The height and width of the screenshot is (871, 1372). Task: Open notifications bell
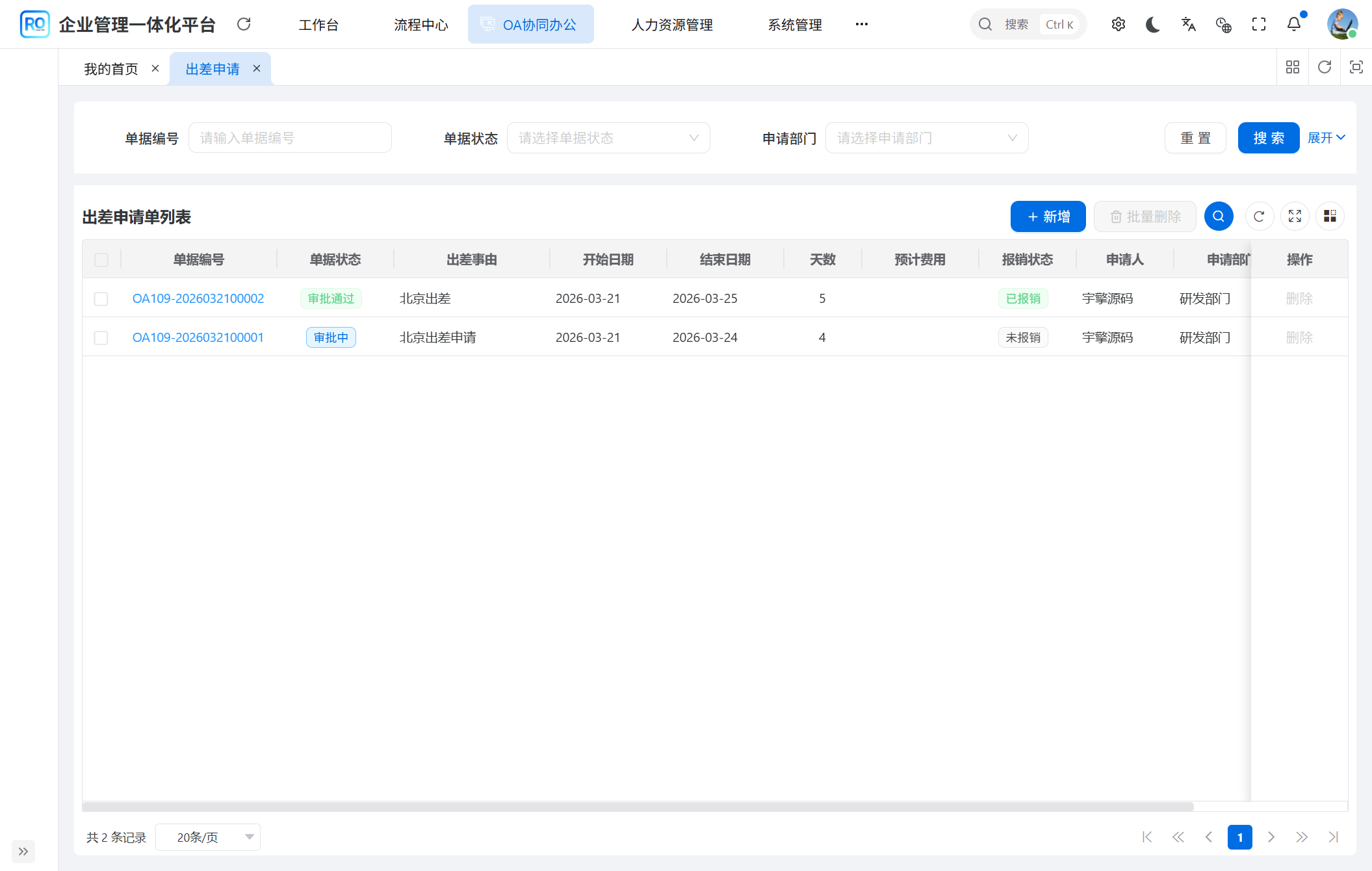click(x=1294, y=24)
